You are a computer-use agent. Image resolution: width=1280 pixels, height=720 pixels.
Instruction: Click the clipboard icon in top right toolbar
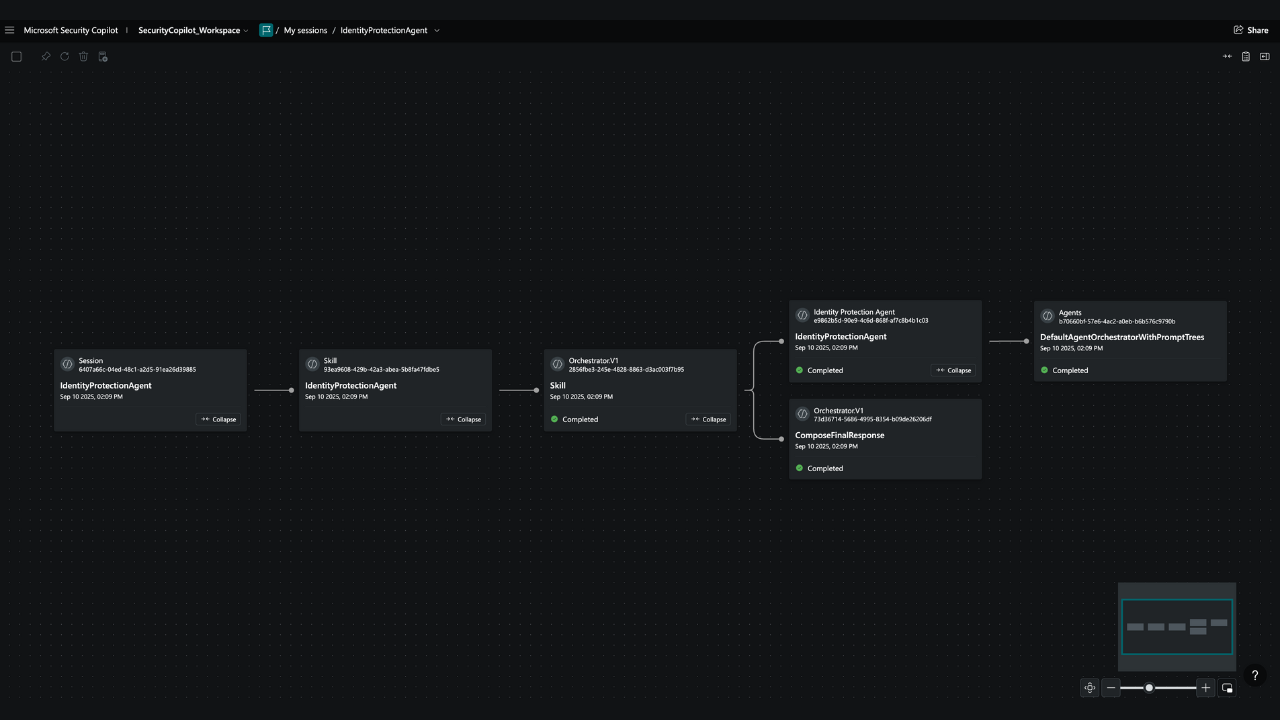1246,57
